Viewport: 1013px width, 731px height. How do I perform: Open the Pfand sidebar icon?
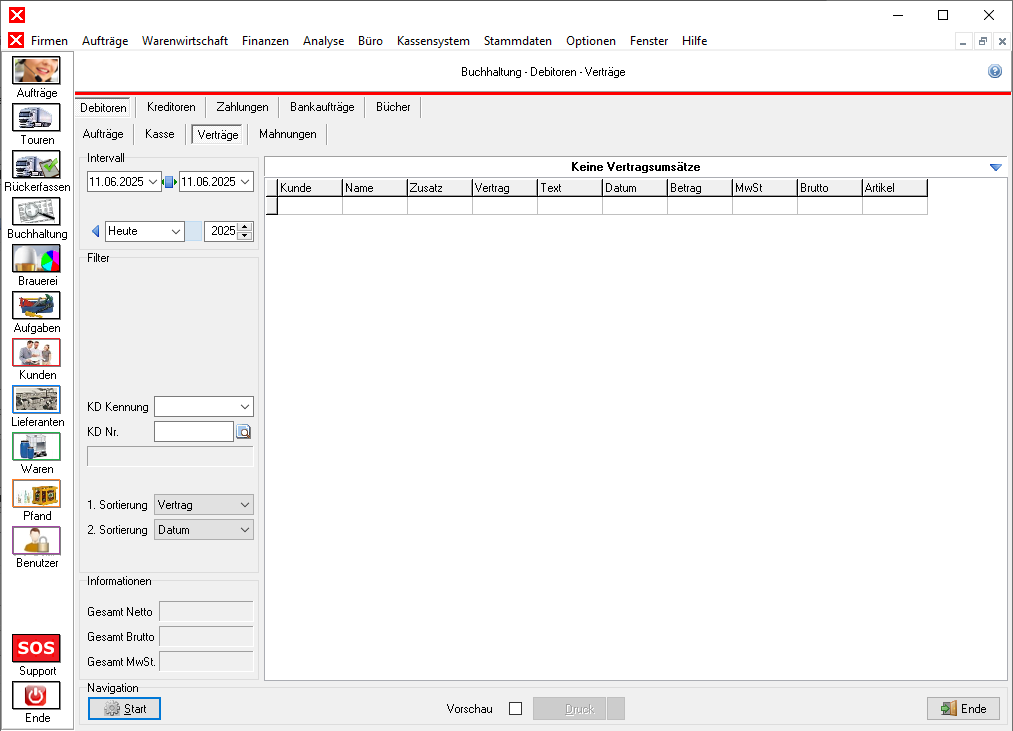pos(36,494)
